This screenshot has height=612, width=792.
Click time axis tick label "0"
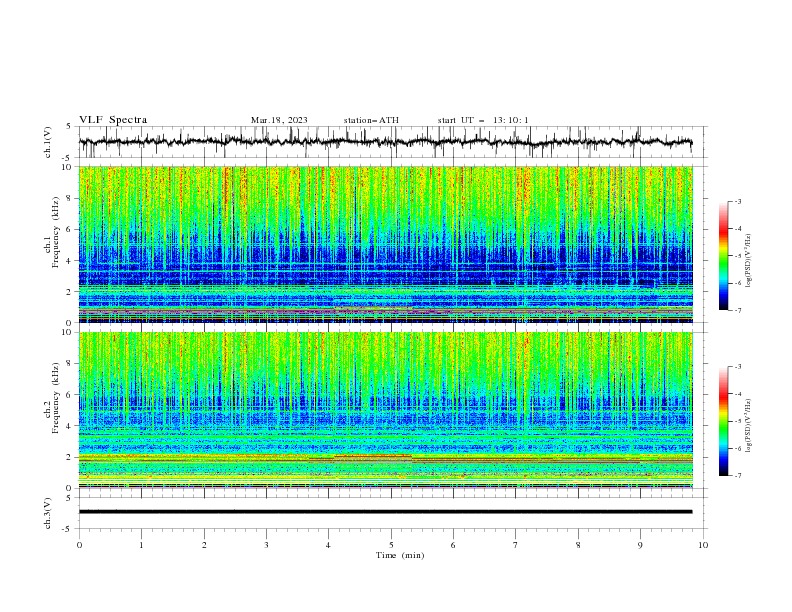[79, 545]
